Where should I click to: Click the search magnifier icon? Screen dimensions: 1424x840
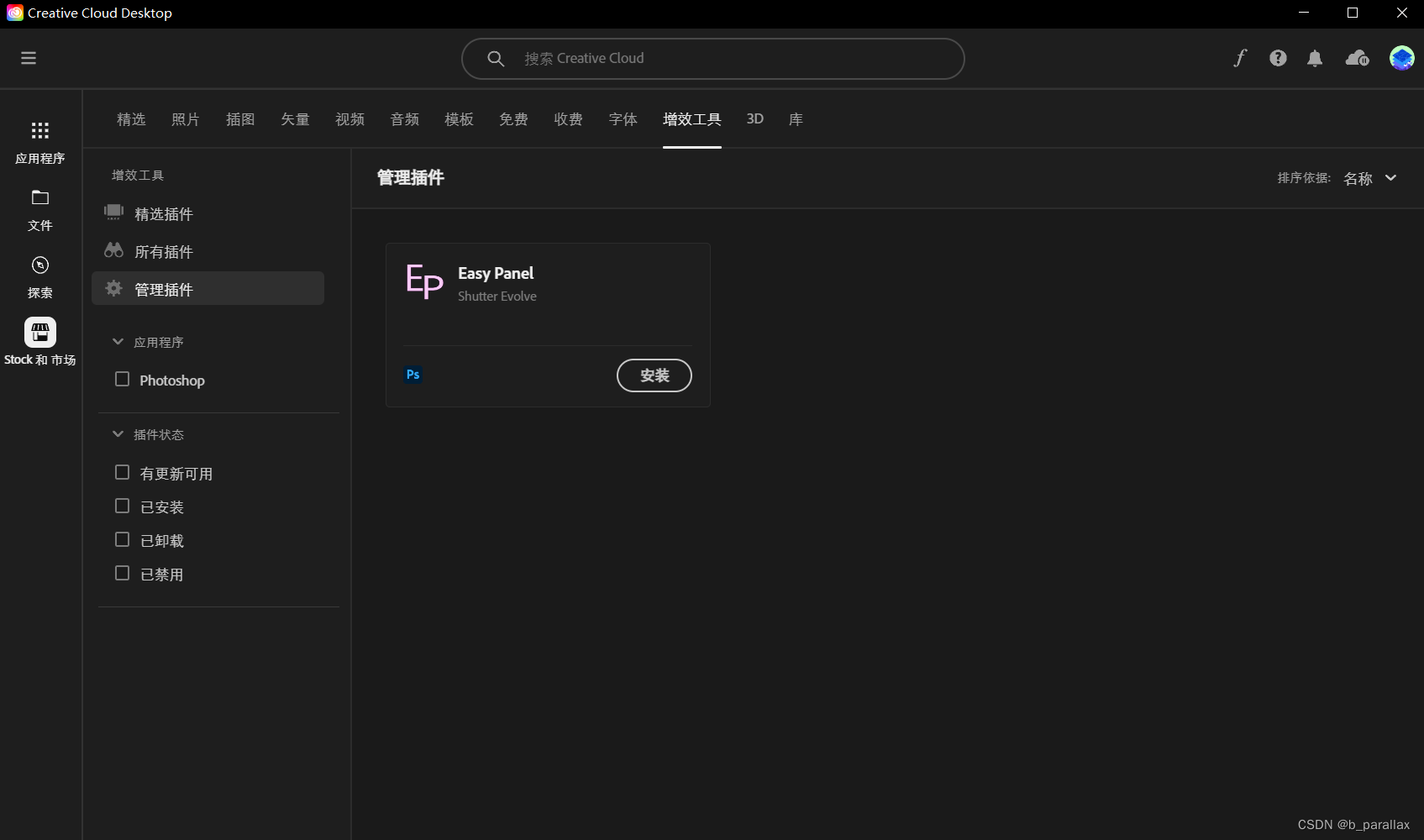(496, 59)
